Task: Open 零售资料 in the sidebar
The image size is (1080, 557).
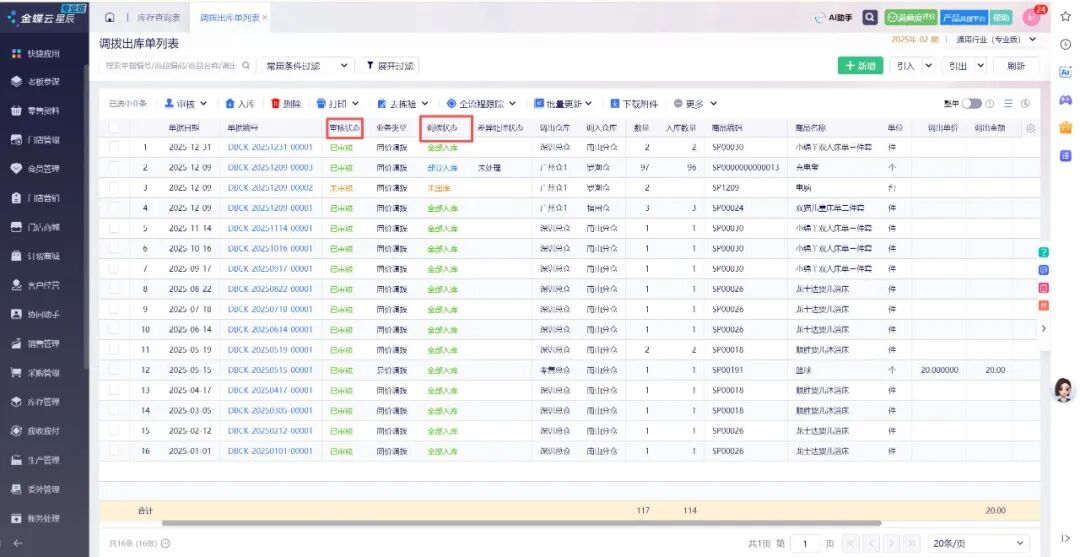Action: pyautogui.click(x=36, y=111)
